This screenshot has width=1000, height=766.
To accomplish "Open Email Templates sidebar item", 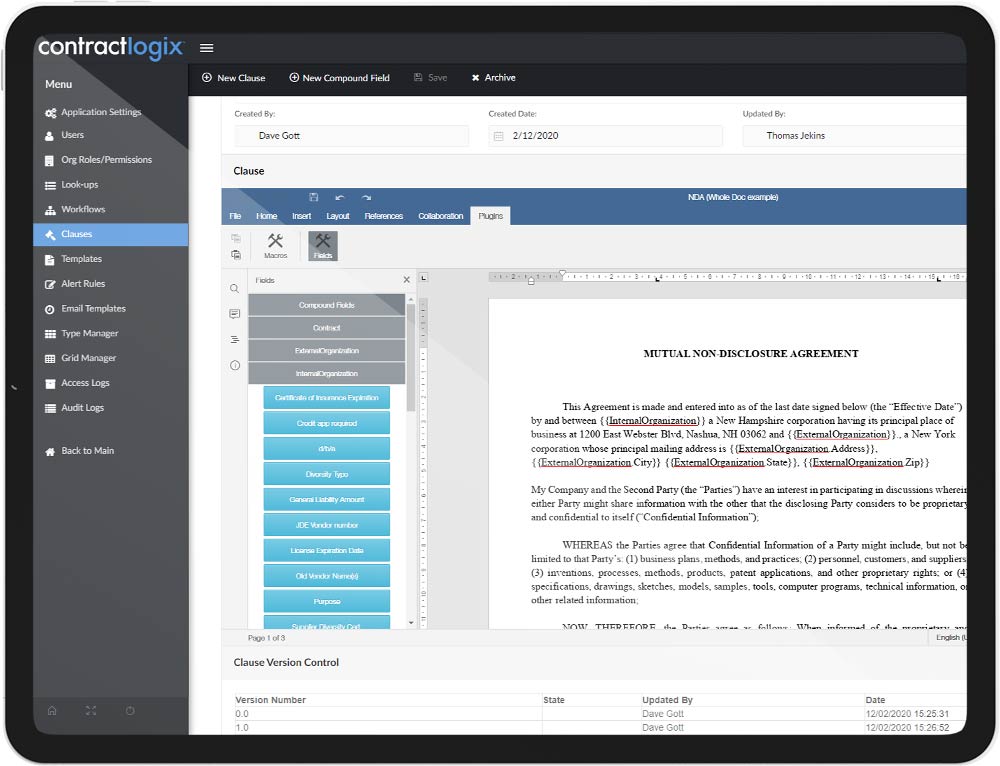I will [x=85, y=309].
